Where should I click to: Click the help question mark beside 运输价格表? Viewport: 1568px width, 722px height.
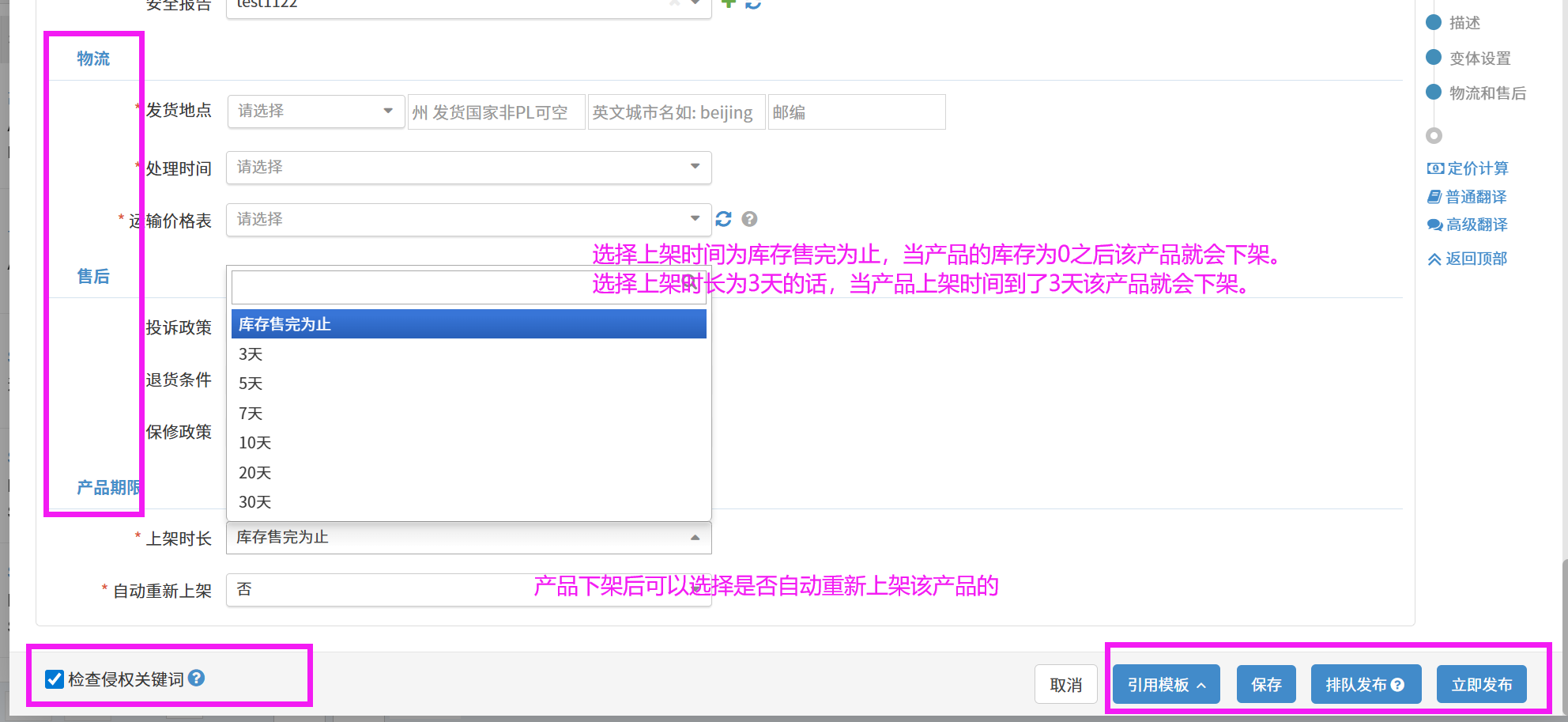749,219
